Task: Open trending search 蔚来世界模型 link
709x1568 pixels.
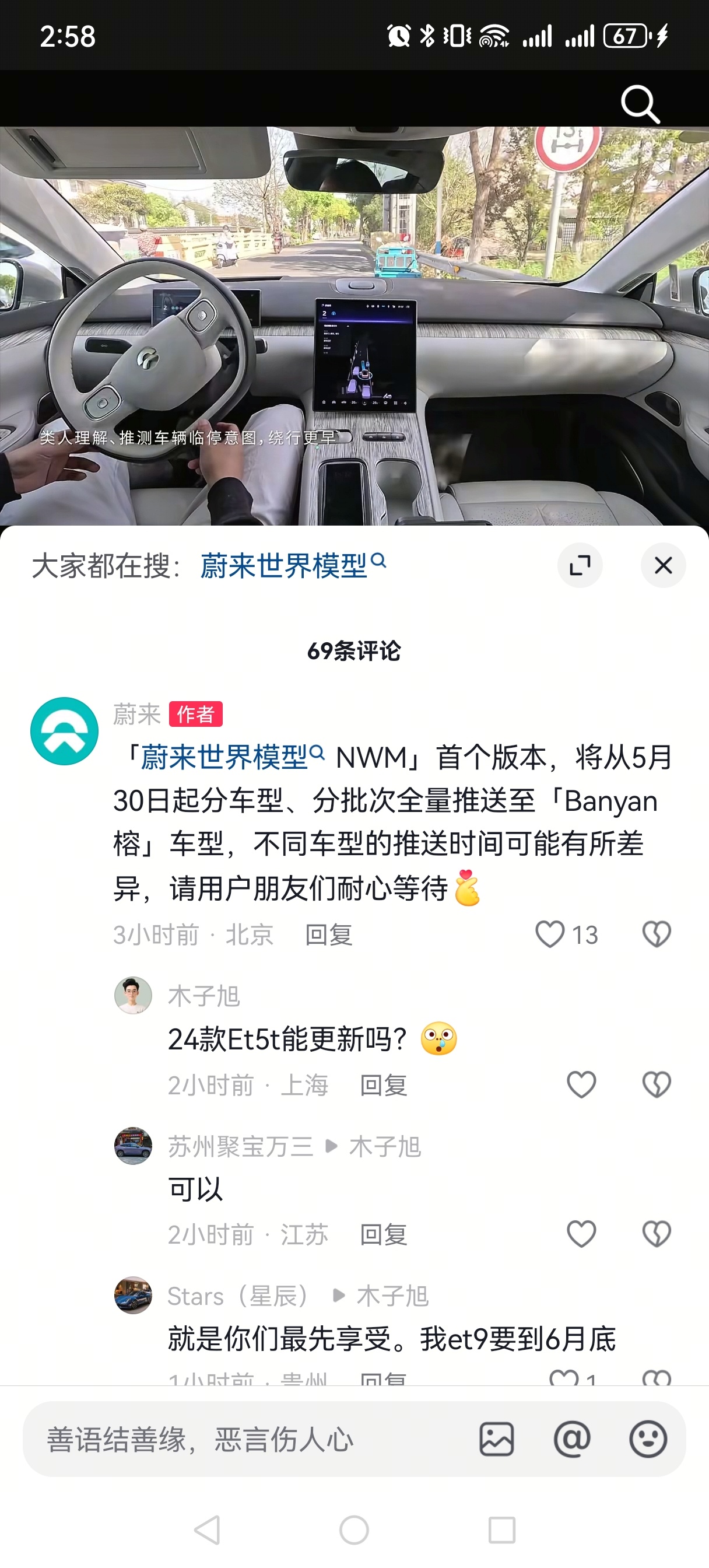Action: (293, 565)
